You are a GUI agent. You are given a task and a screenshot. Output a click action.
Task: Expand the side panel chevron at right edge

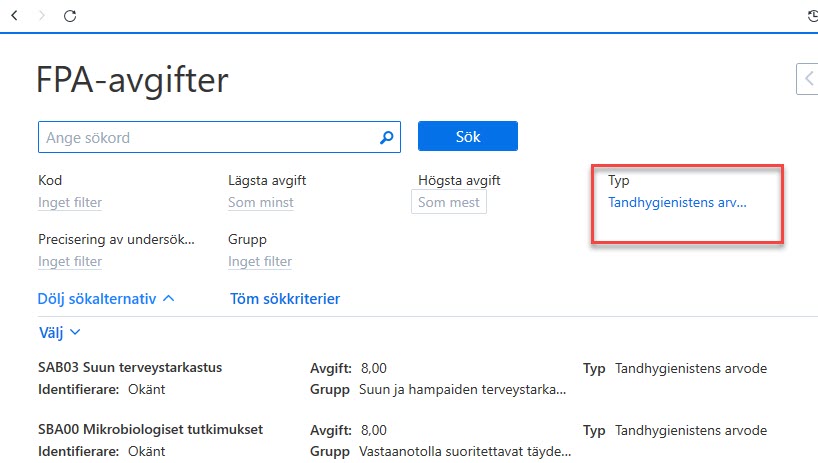(808, 79)
